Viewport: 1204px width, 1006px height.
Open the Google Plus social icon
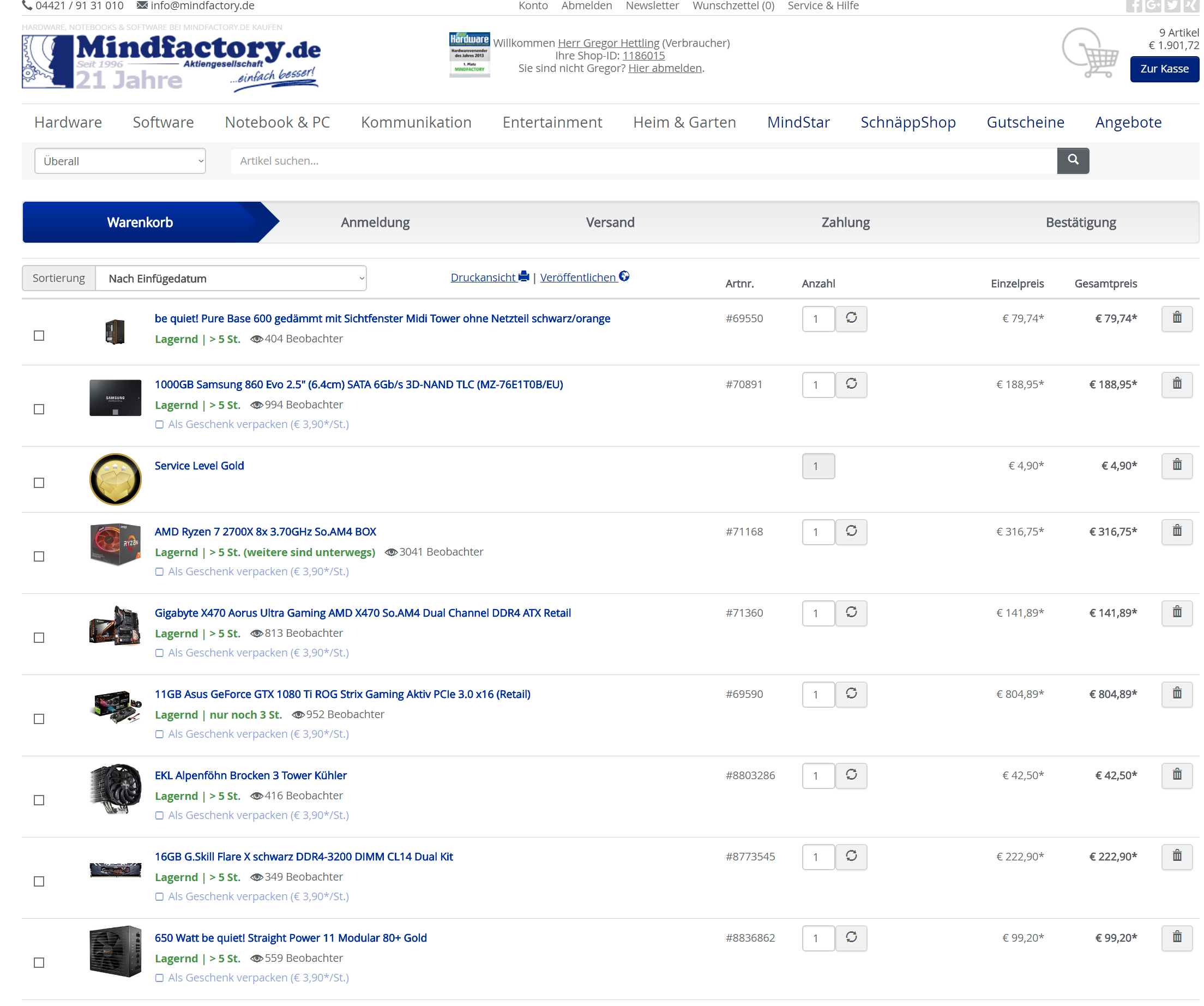1153,6
